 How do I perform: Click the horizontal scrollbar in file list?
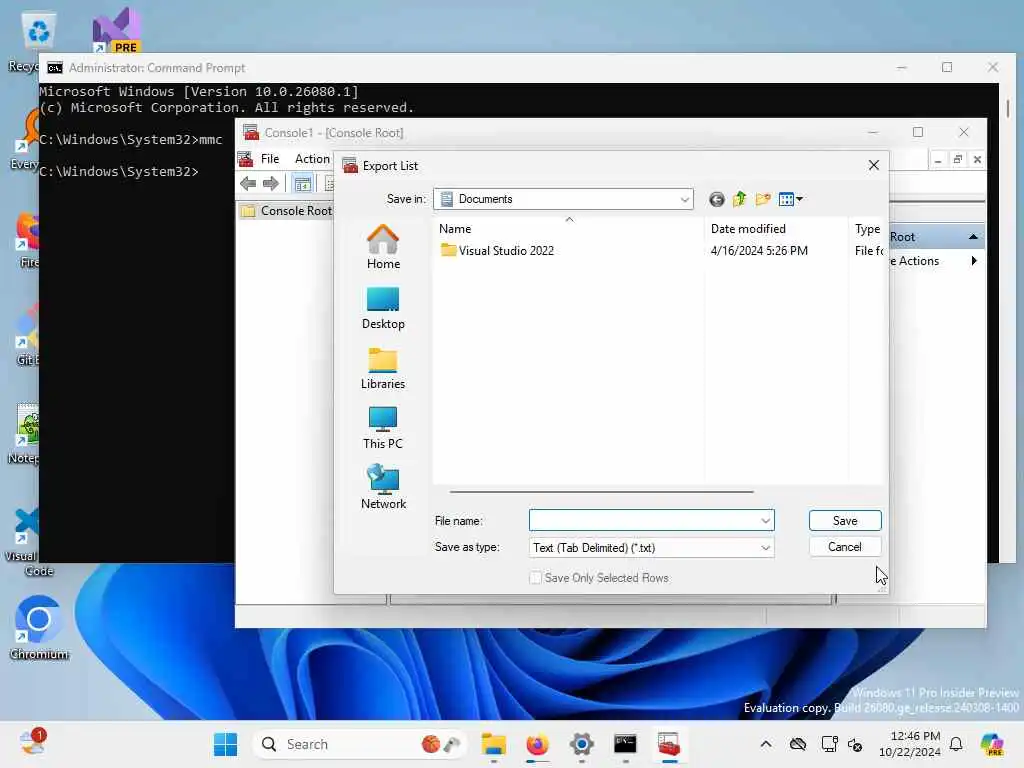tap(601, 492)
